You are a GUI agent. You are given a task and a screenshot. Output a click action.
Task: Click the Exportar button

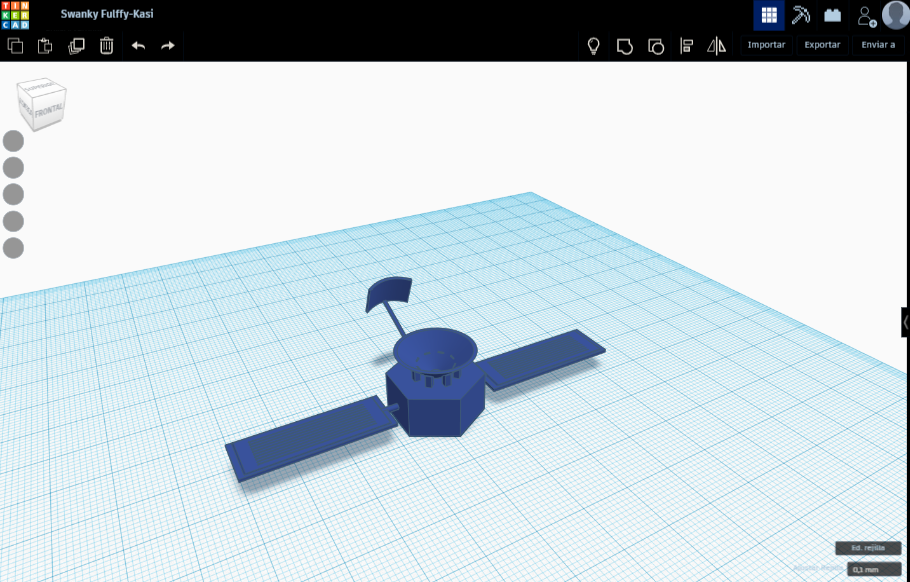(x=821, y=45)
